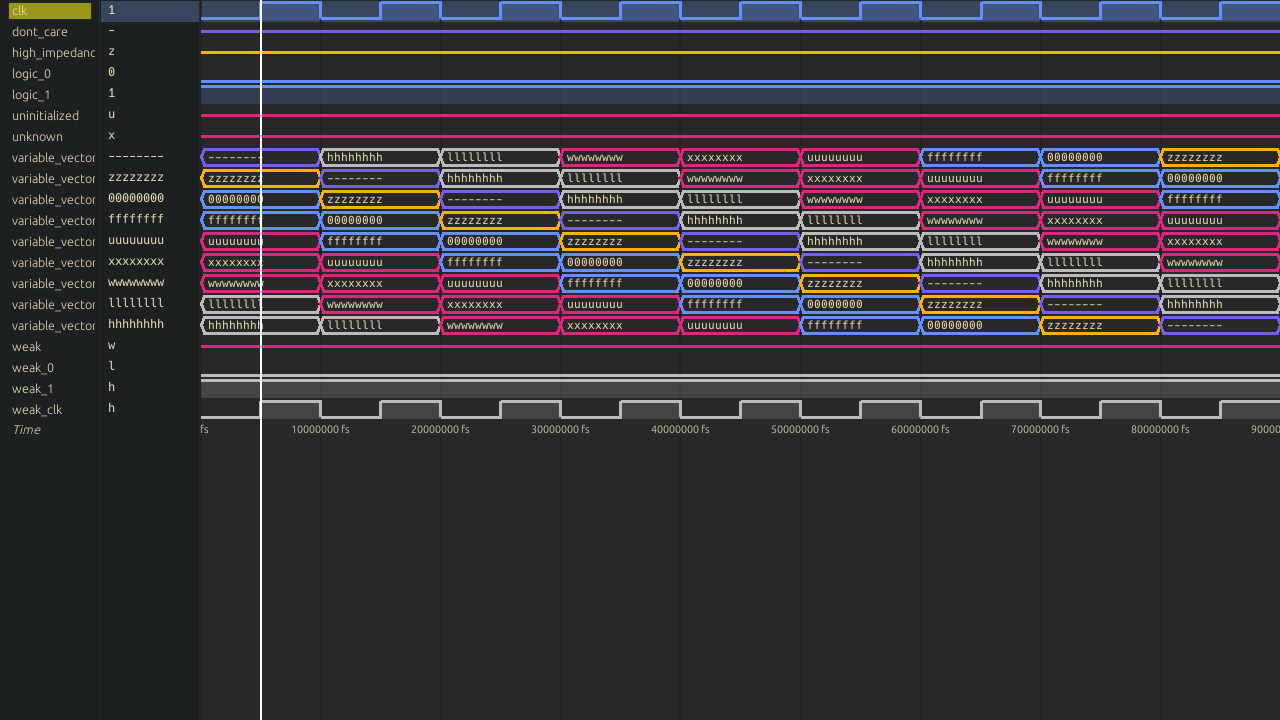Choose the unknown signal name
Image resolution: width=1280 pixels, height=720 pixels.
pos(37,137)
